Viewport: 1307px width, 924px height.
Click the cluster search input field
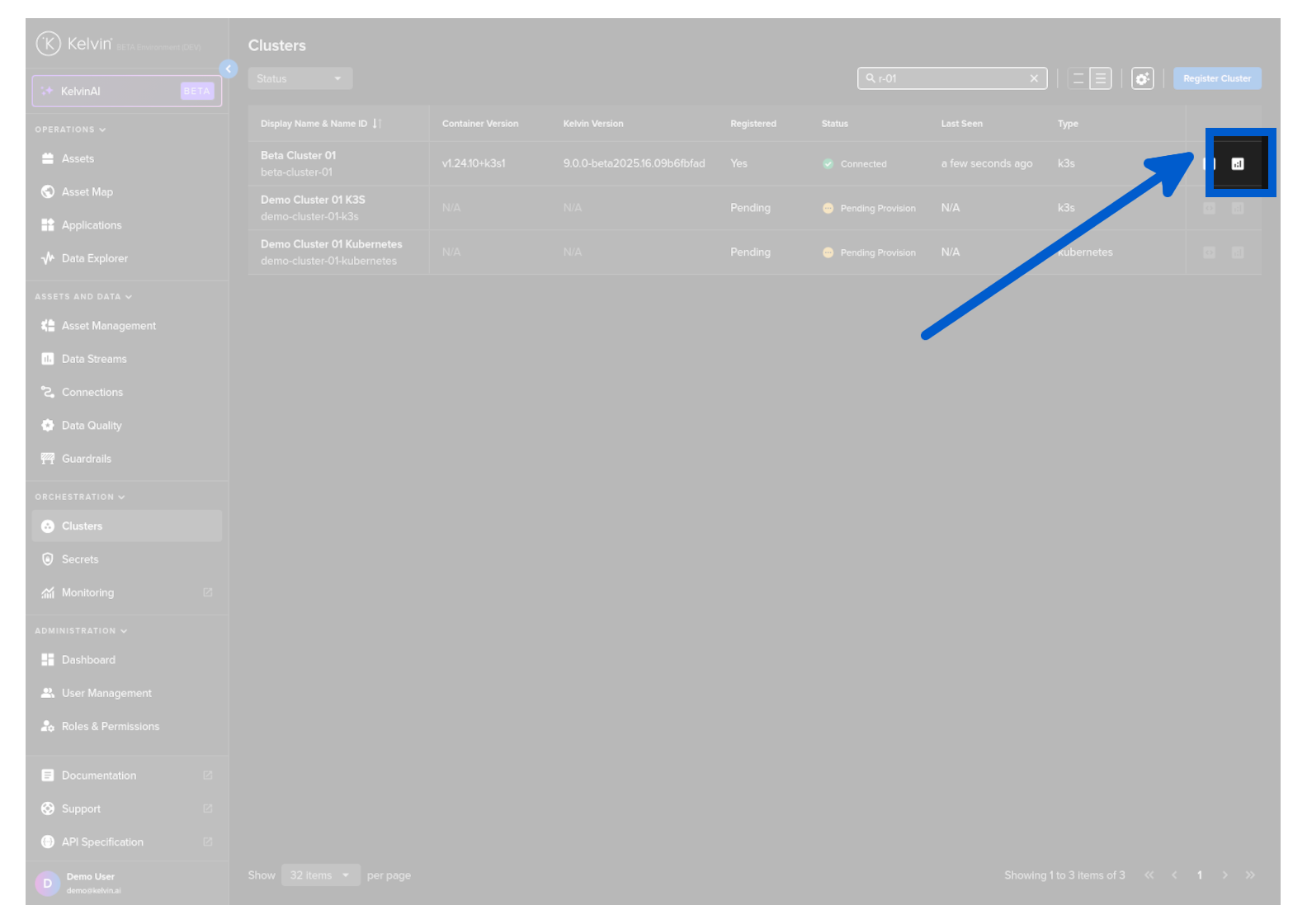point(949,79)
